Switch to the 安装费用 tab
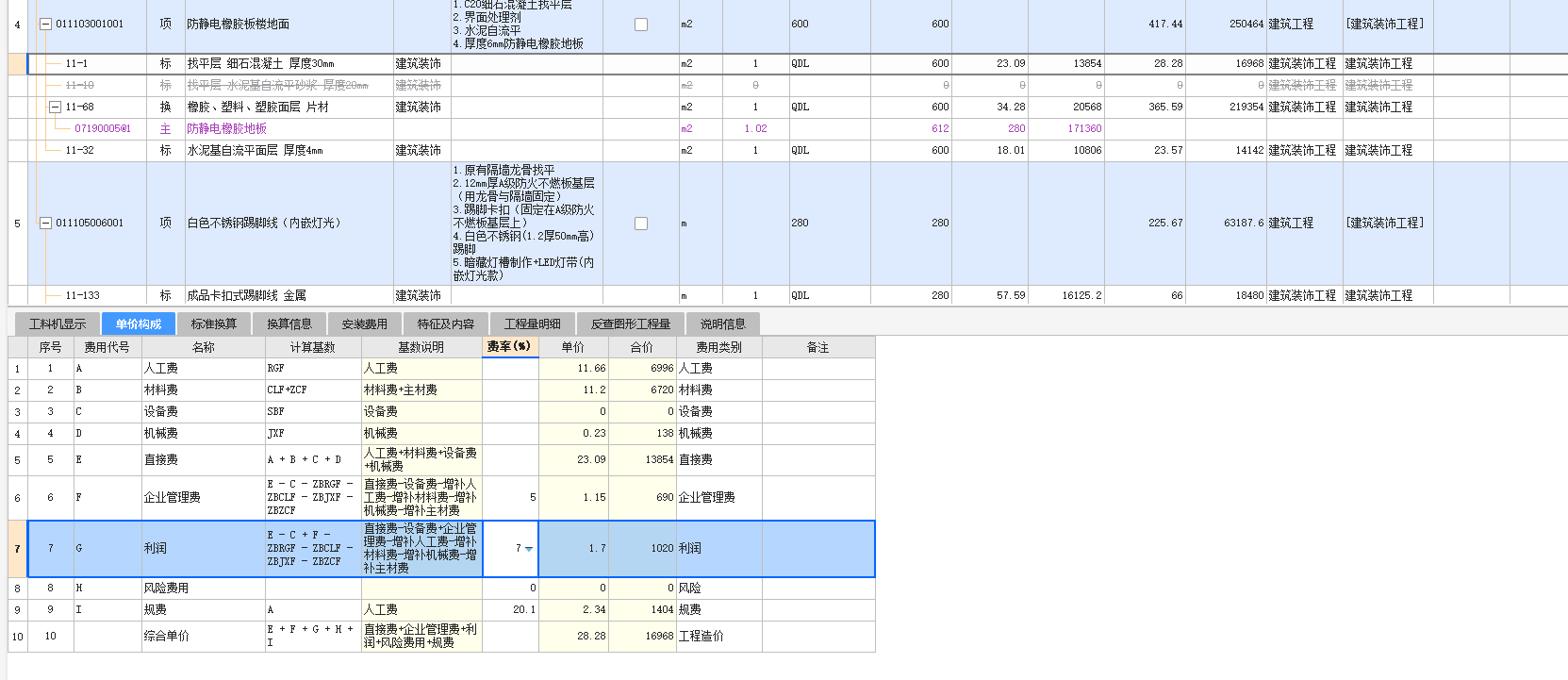Image resolution: width=1568 pixels, height=680 pixels. click(365, 323)
